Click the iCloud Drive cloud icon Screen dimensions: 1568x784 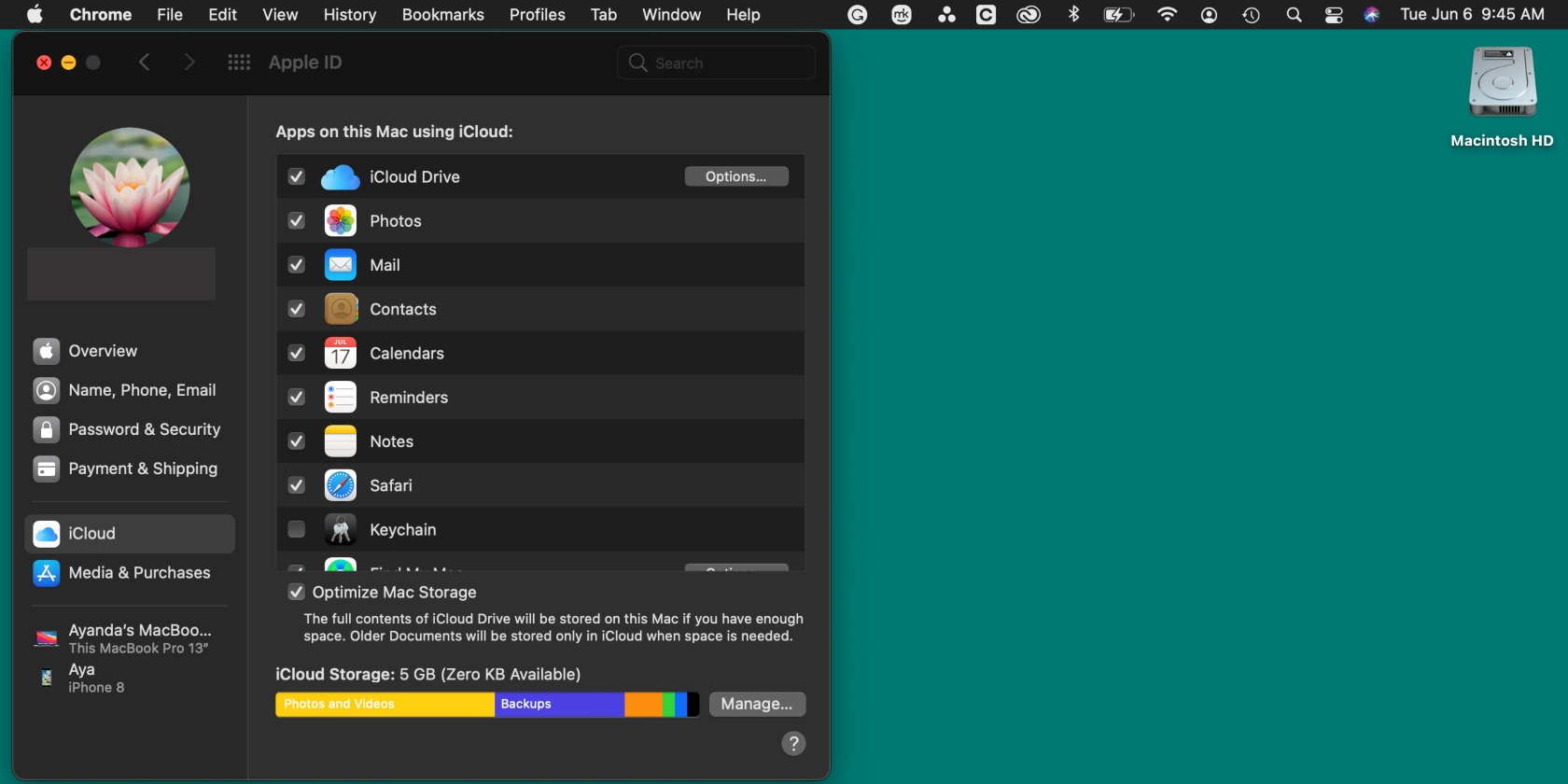pyautogui.click(x=340, y=177)
